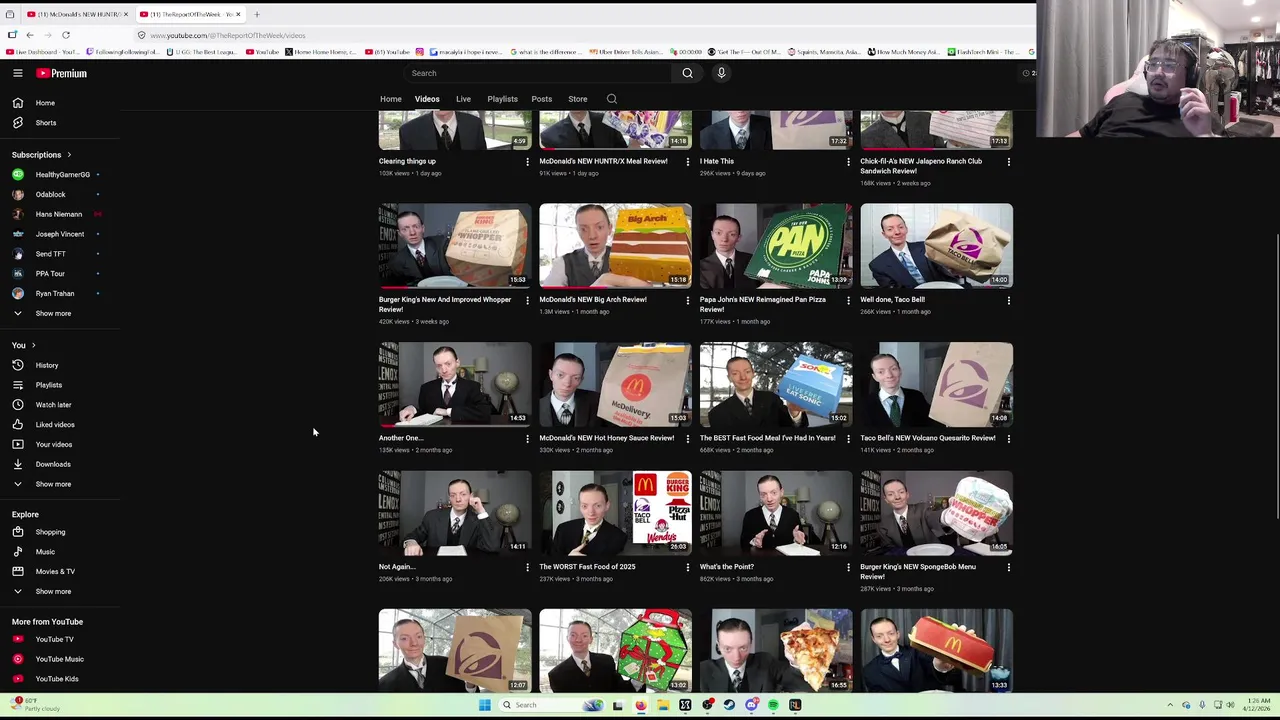
Task: Reload the page with the browser refresh button
Action: (66, 35)
